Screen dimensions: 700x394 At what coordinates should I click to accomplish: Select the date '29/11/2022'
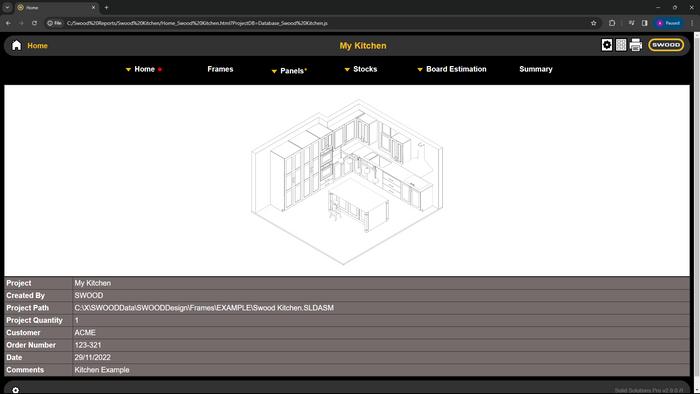point(92,358)
